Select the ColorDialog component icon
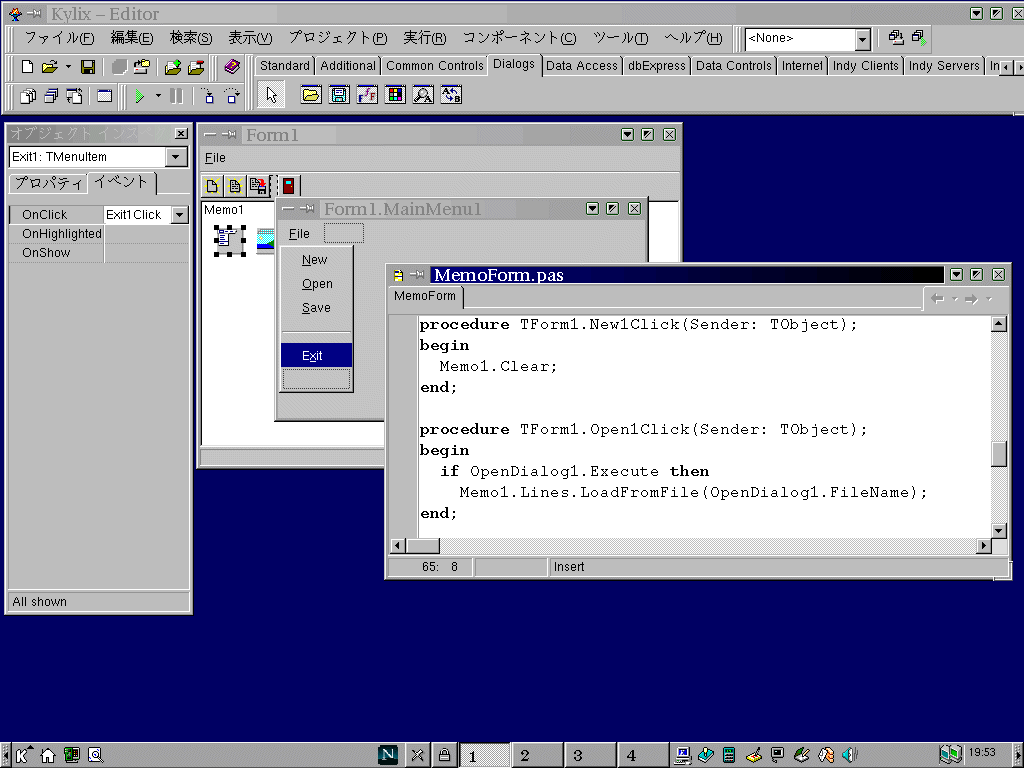The height and width of the screenshot is (768, 1024). (395, 95)
